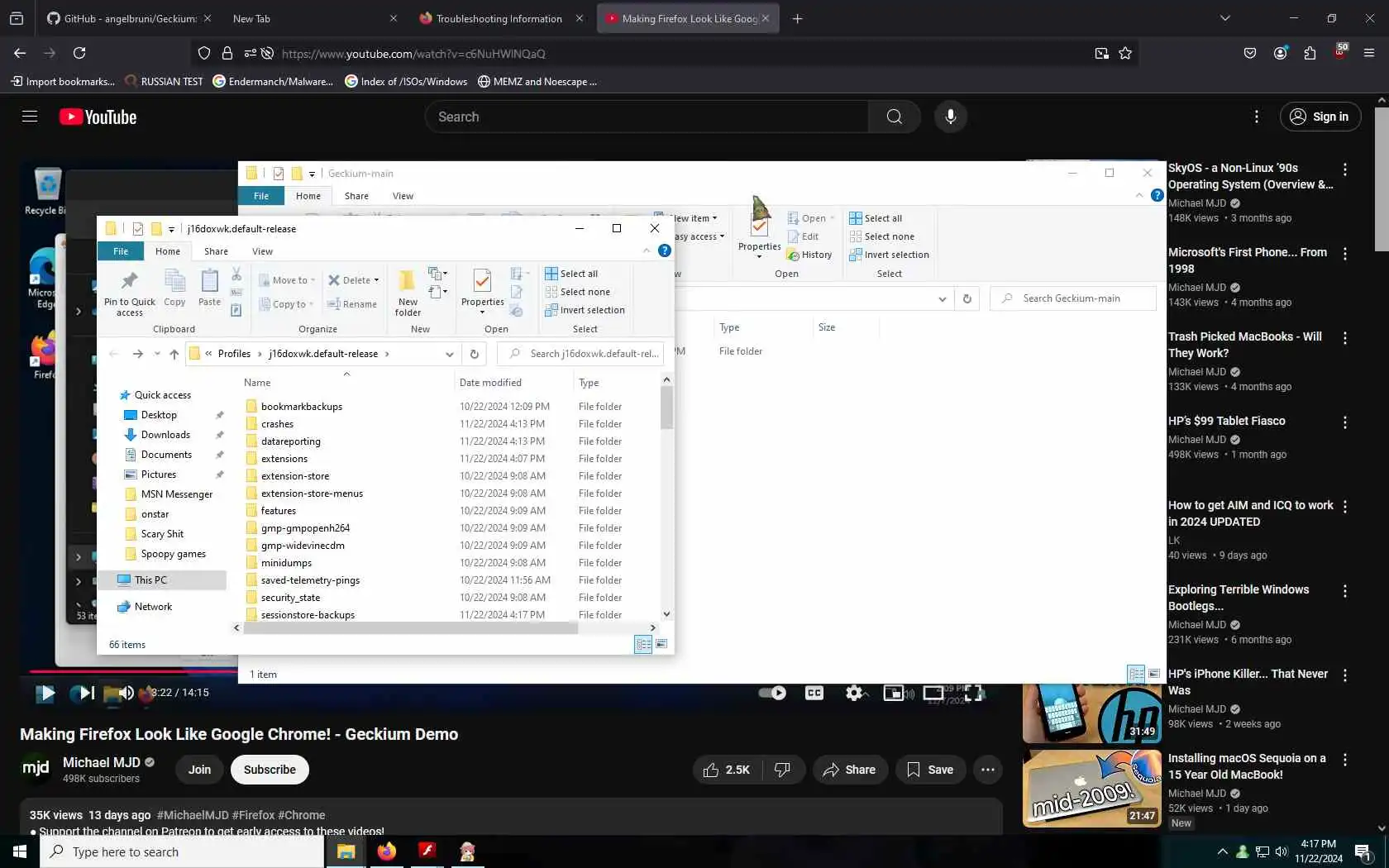The width and height of the screenshot is (1389, 868).
Task: Search YouTube with your voice
Action: pyautogui.click(x=951, y=117)
